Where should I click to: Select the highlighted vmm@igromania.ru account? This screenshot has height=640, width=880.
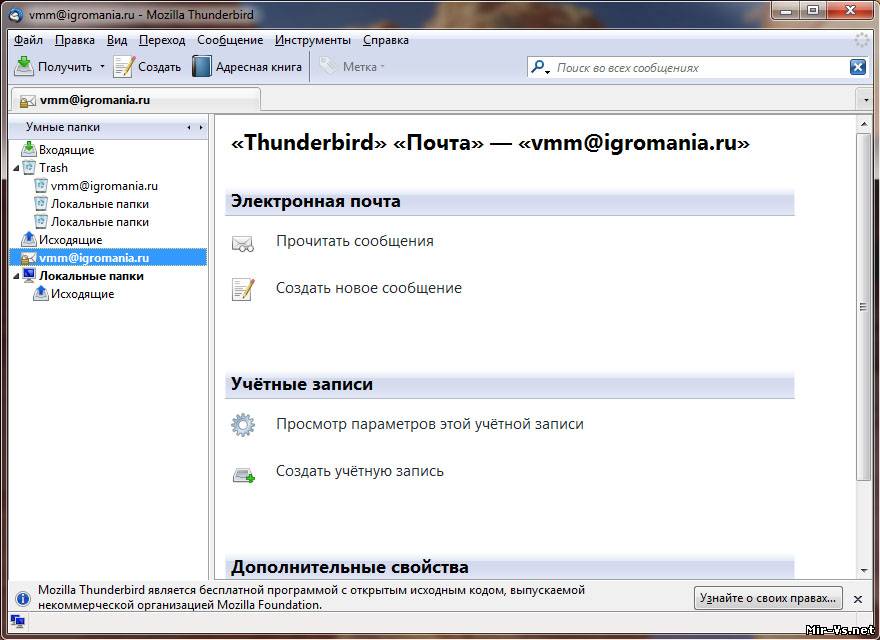tap(108, 258)
